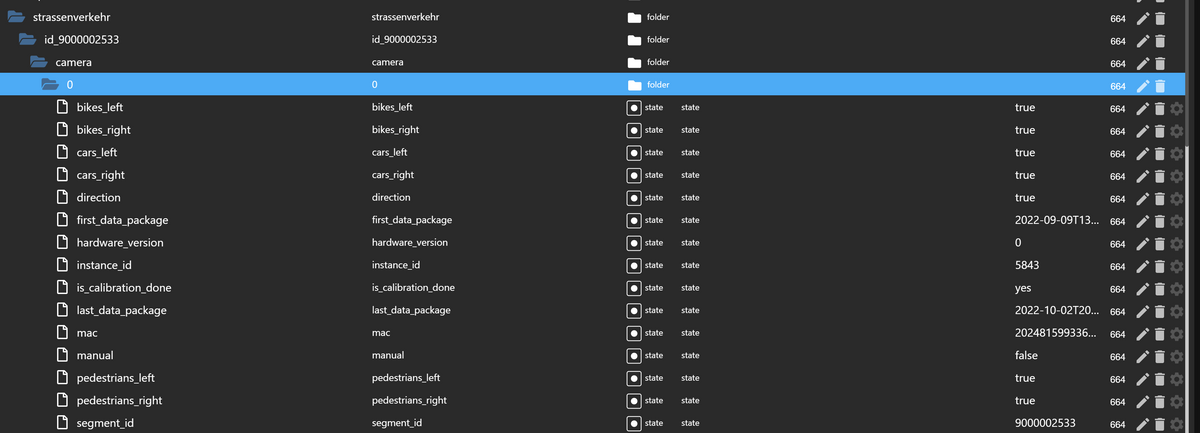
Task: Open settings gear for direction state
Action: [1176, 198]
